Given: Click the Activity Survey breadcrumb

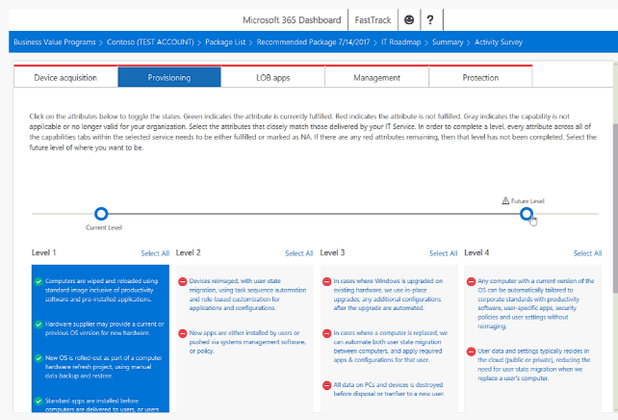Looking at the screenshot, I should tap(498, 42).
